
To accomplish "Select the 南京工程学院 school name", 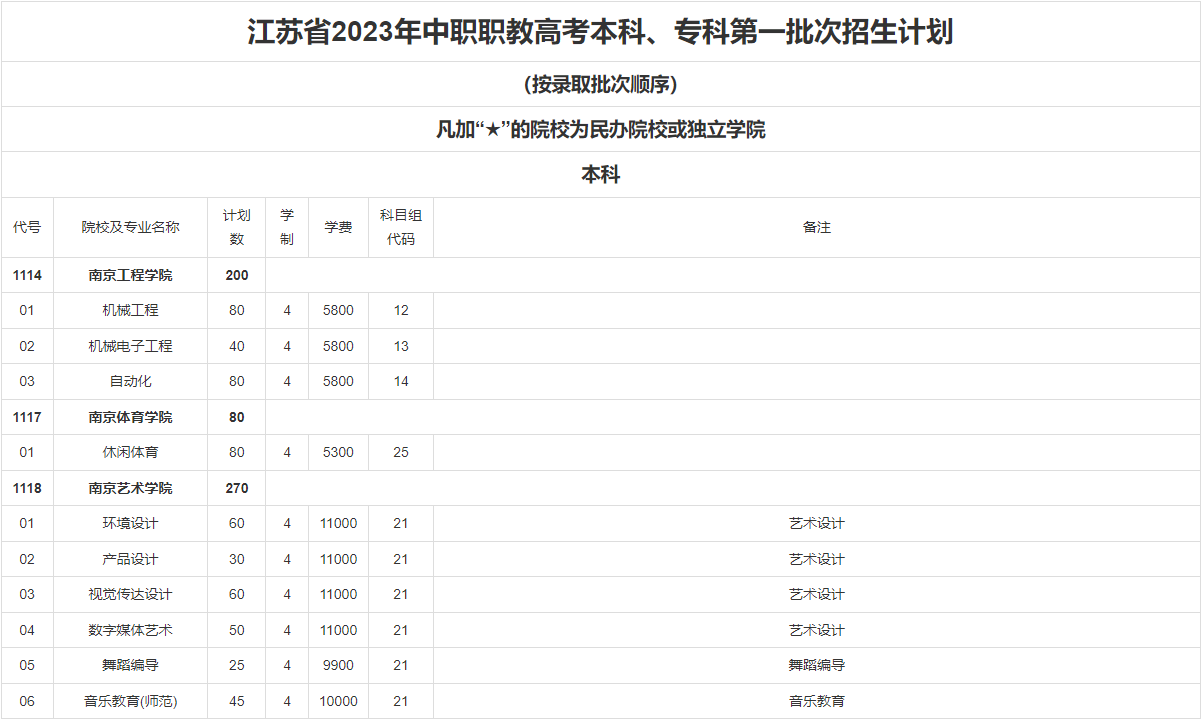I will tap(130, 275).
